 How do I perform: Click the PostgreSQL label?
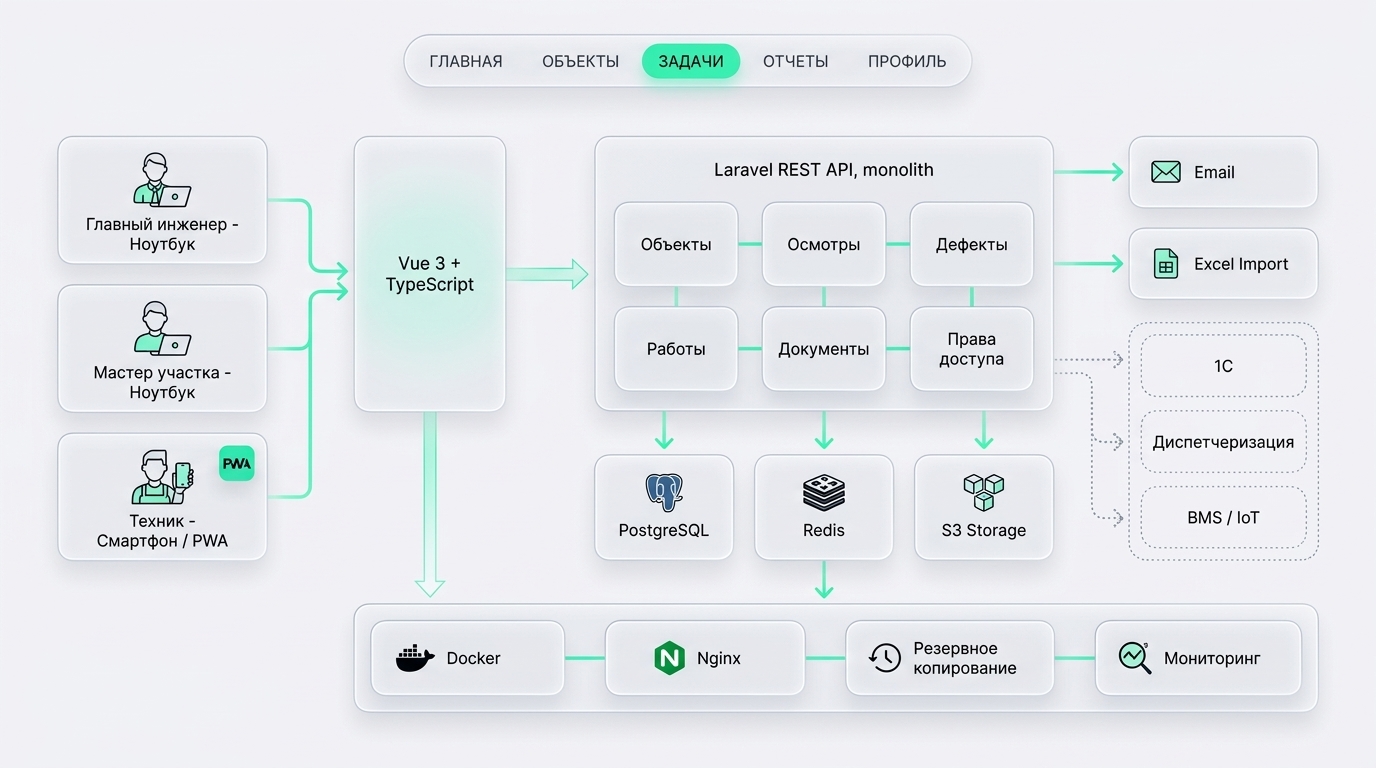664,530
